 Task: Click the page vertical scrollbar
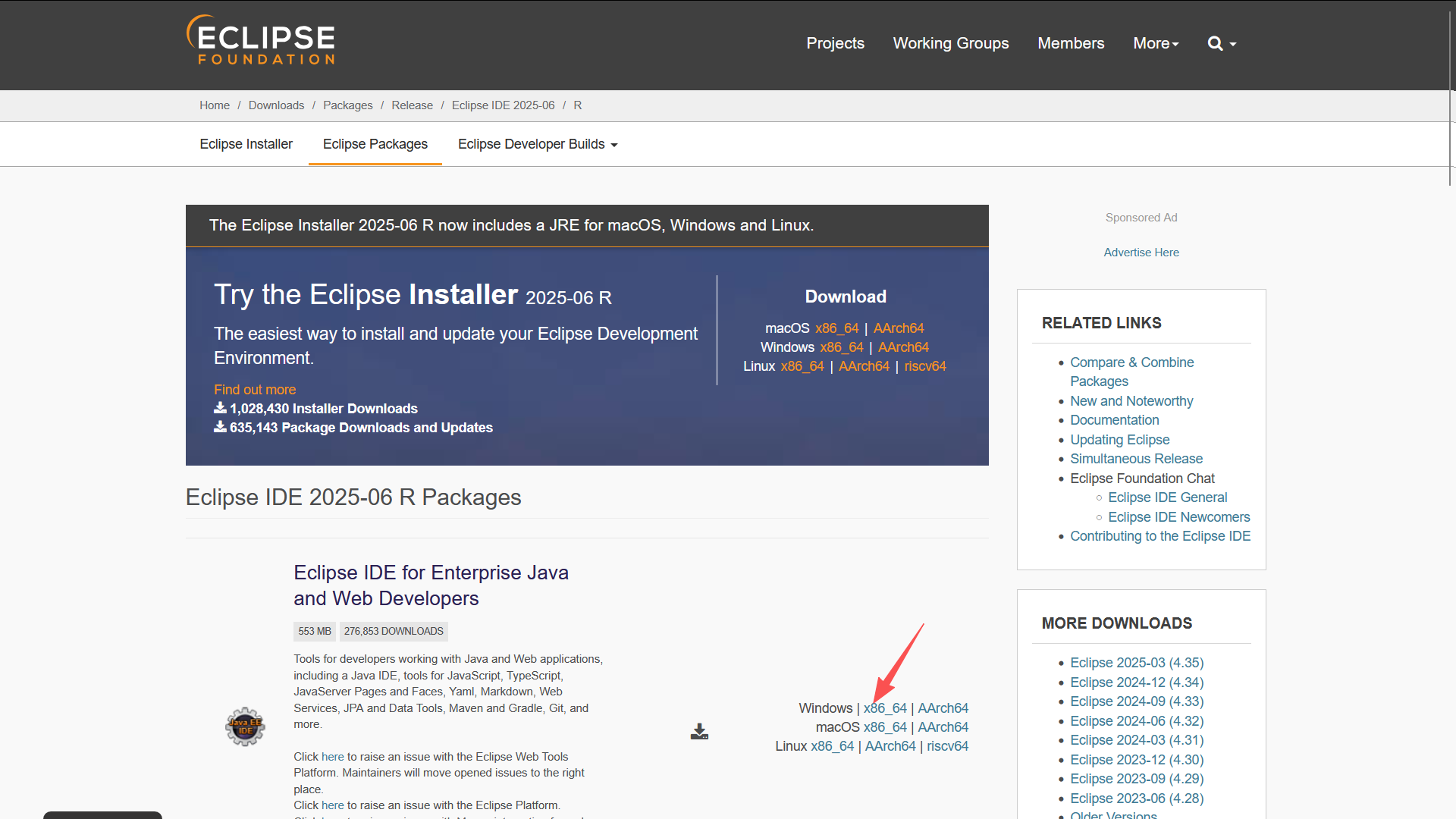[1450, 99]
